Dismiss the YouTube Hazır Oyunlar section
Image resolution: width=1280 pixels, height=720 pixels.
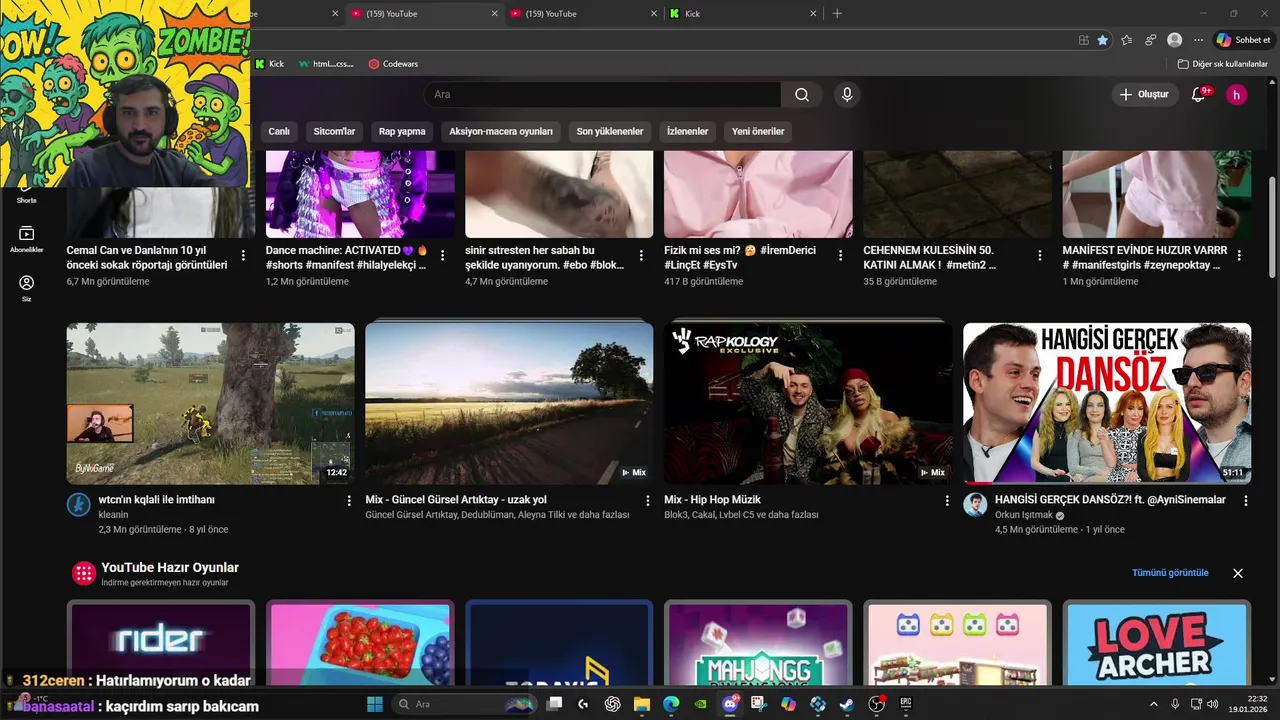point(1238,573)
